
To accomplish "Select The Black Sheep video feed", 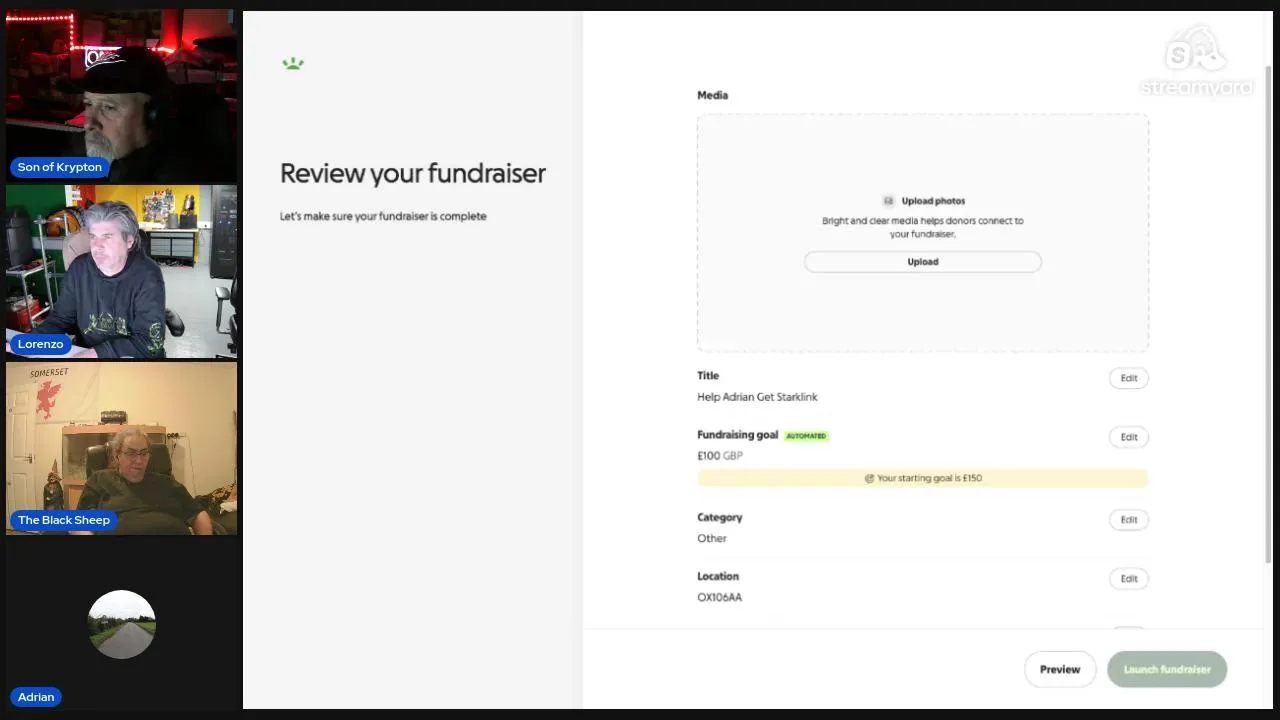I will click(122, 448).
